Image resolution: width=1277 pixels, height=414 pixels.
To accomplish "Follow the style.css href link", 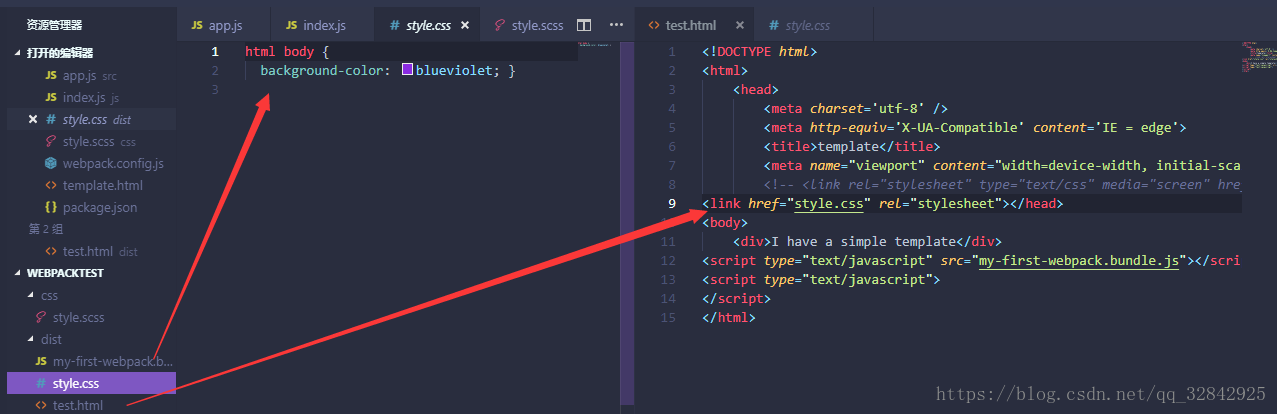I will (829, 204).
